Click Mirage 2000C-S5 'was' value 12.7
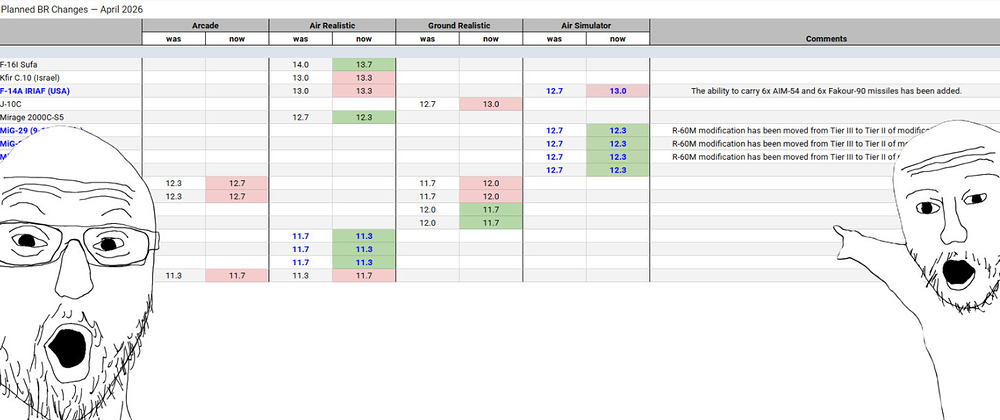1000x420 pixels. pyautogui.click(x=300, y=117)
